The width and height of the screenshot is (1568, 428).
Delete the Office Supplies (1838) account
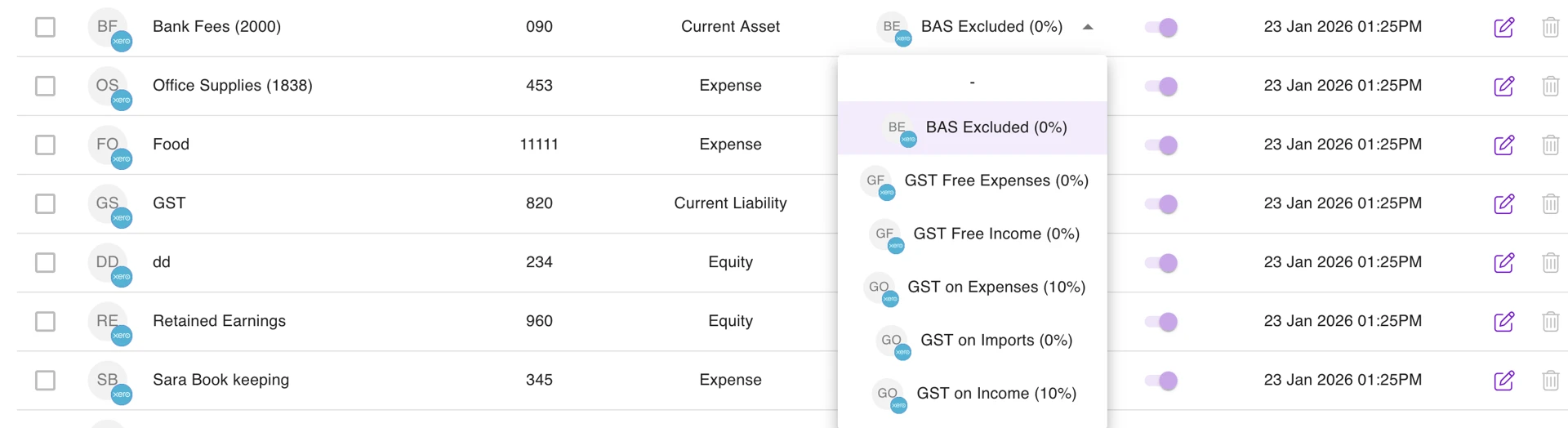pos(1550,86)
